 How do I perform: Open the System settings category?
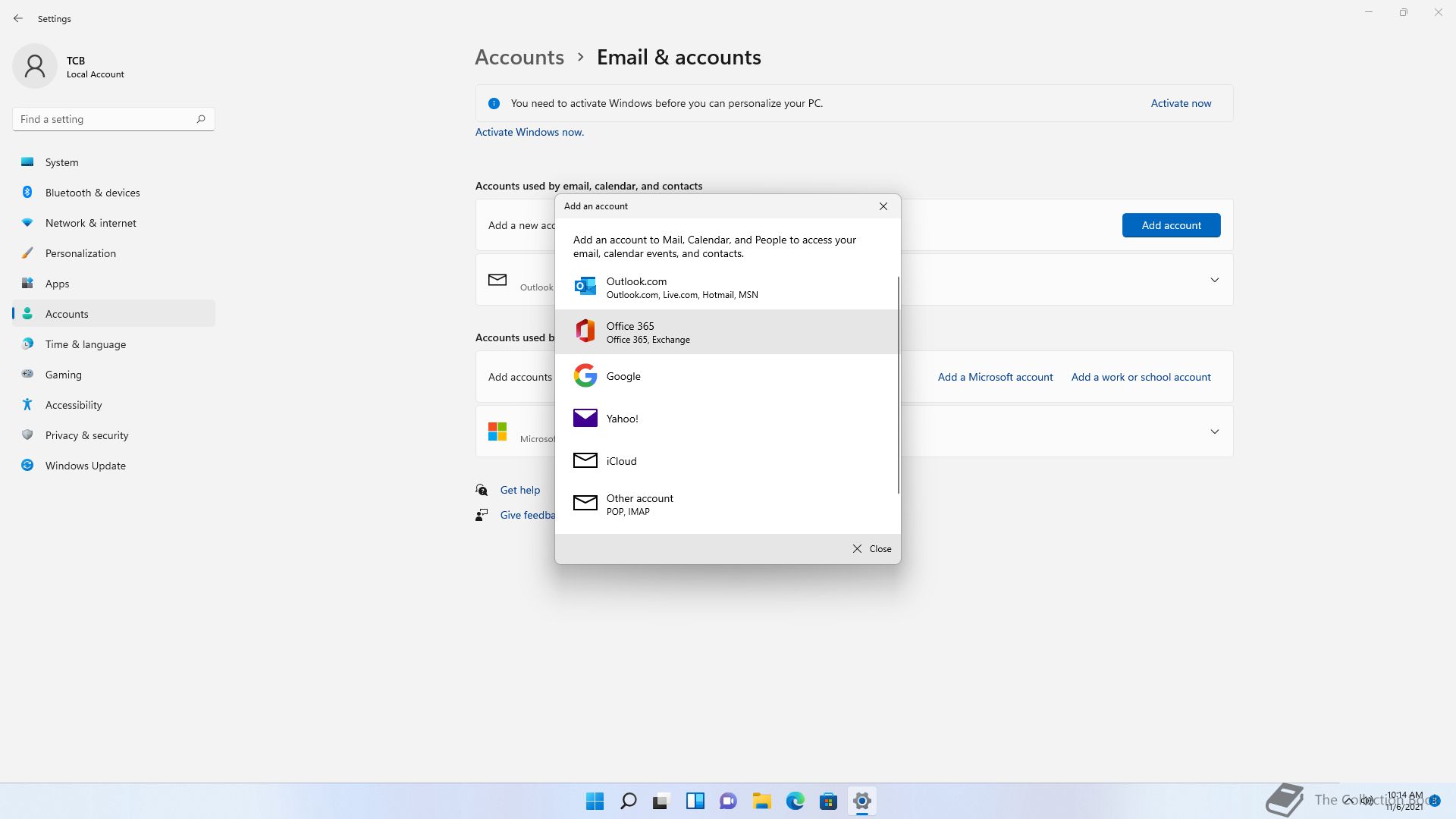(114, 162)
